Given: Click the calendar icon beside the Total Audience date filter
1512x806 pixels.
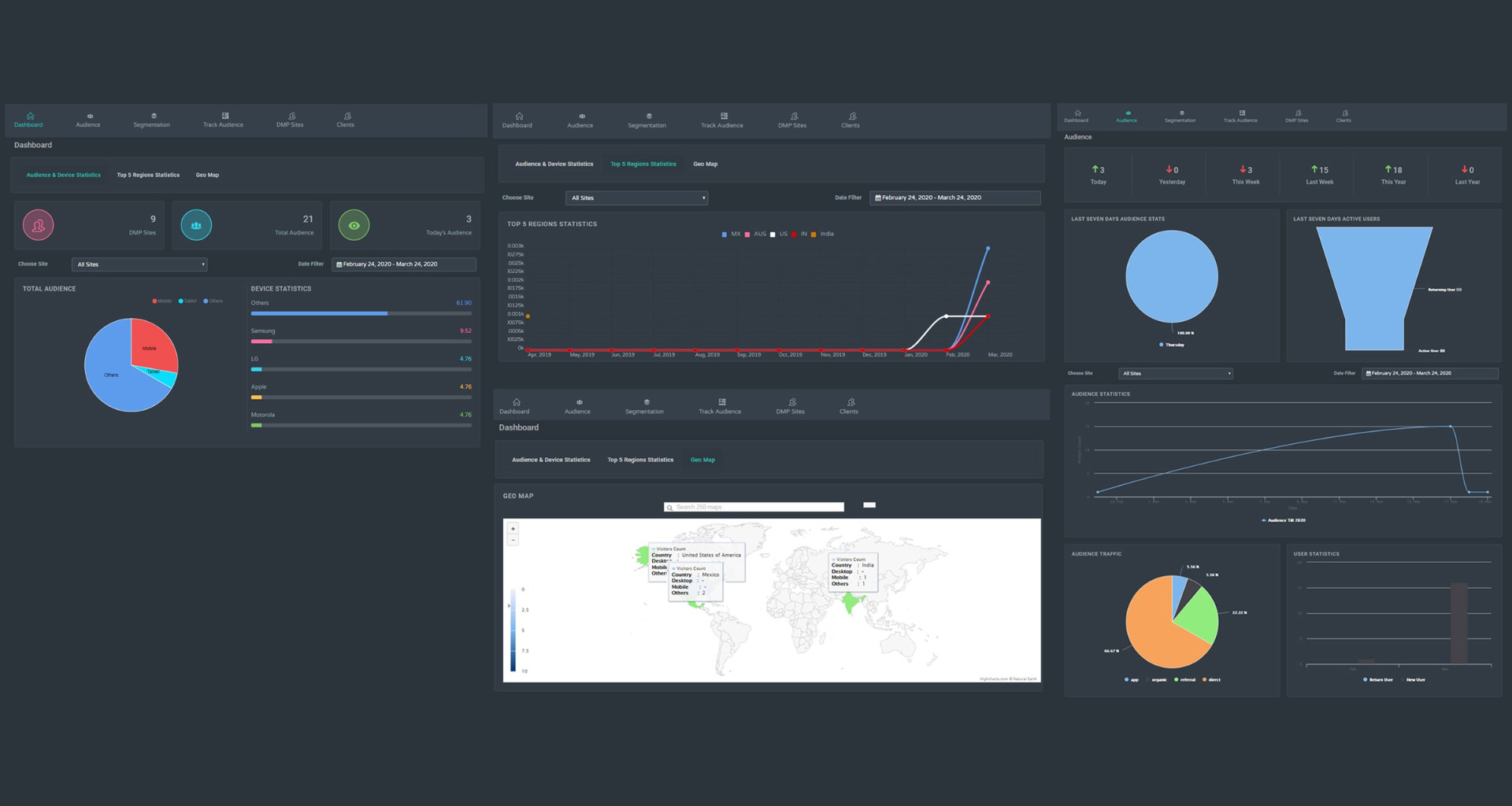Looking at the screenshot, I should coord(339,264).
